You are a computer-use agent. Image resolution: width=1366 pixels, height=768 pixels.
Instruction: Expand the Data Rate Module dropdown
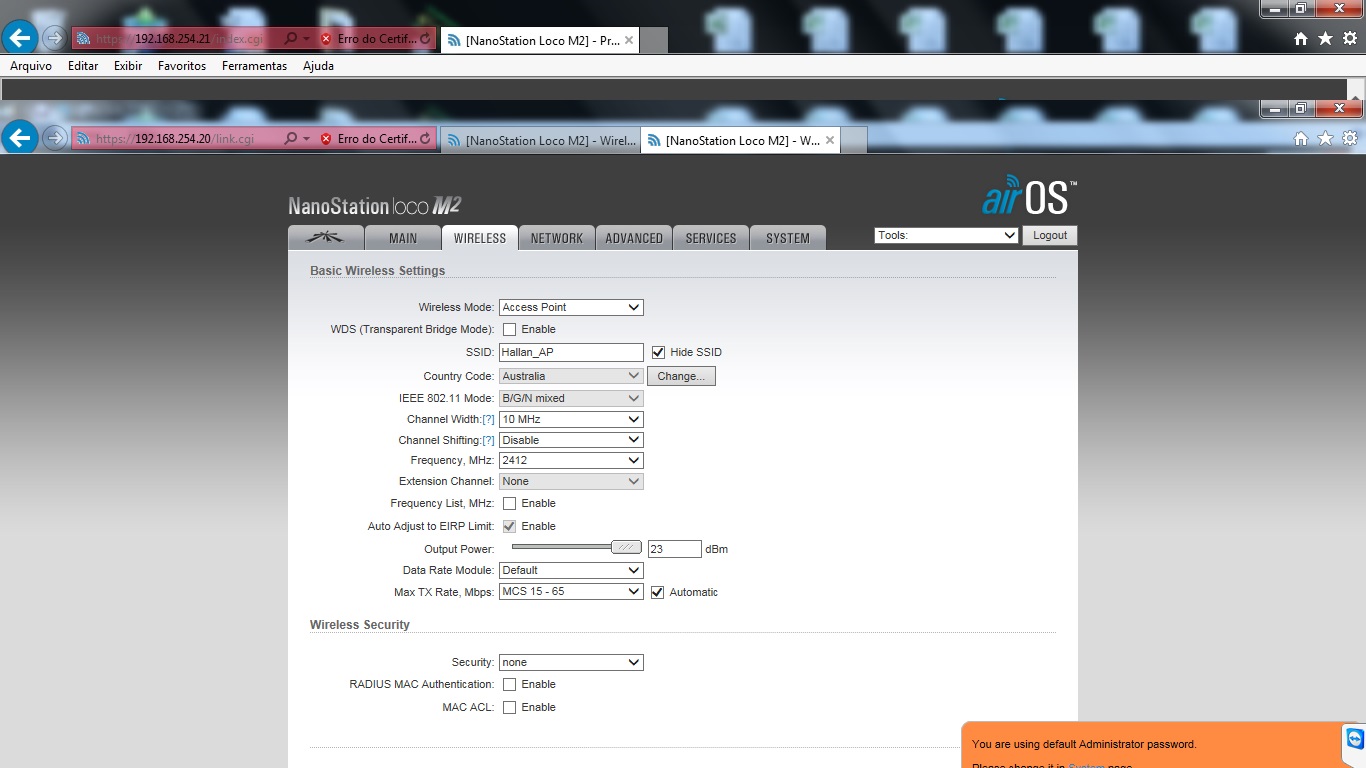pyautogui.click(x=571, y=571)
